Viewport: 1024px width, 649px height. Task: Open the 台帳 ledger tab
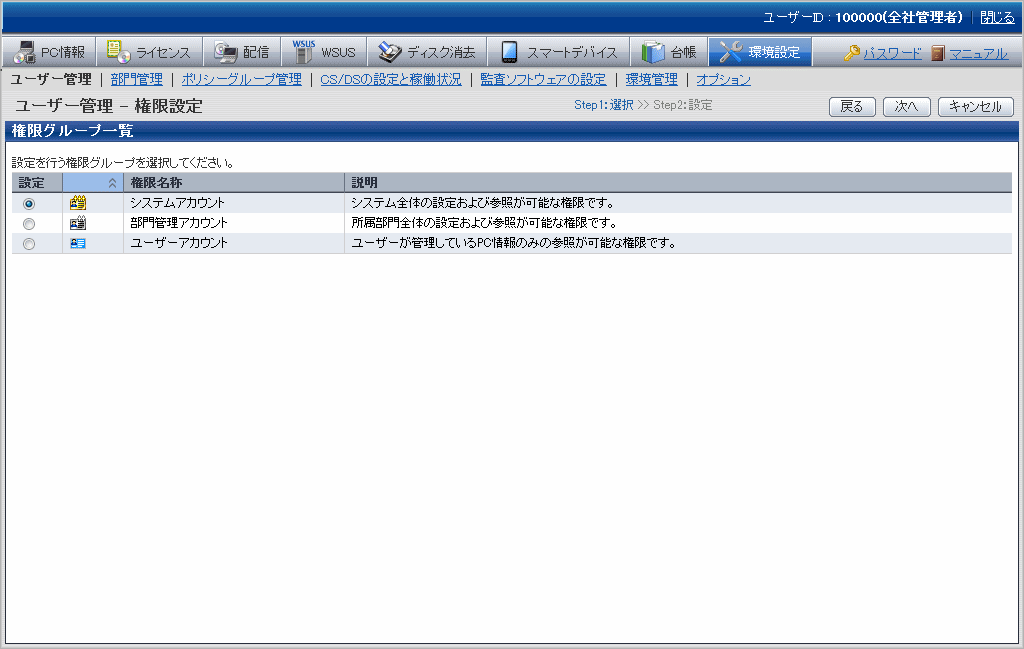[669, 52]
